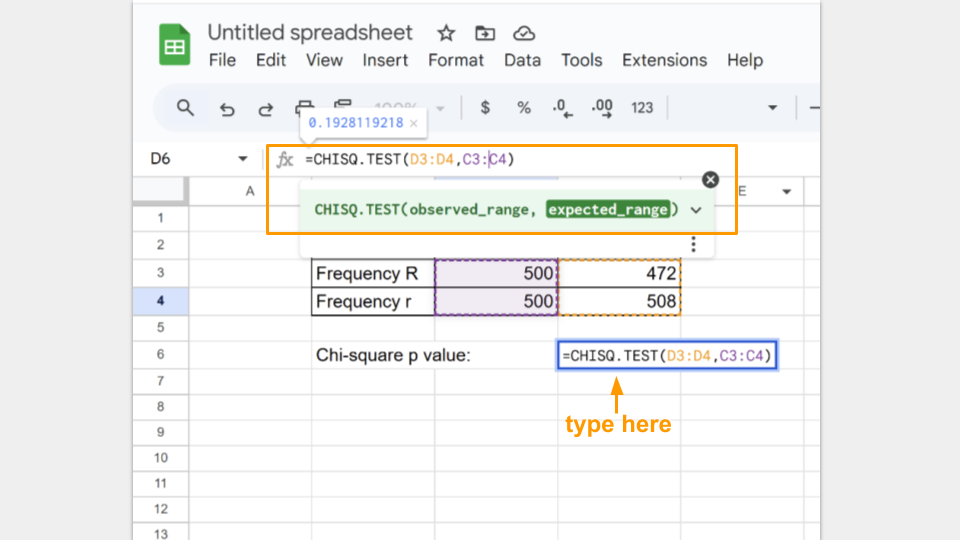Open the Extensions menu
Image resolution: width=960 pixels, height=540 pixels.
point(664,60)
